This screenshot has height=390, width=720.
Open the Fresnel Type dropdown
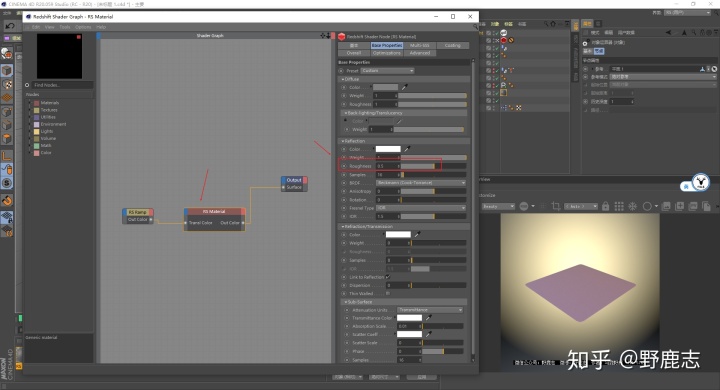point(421,208)
